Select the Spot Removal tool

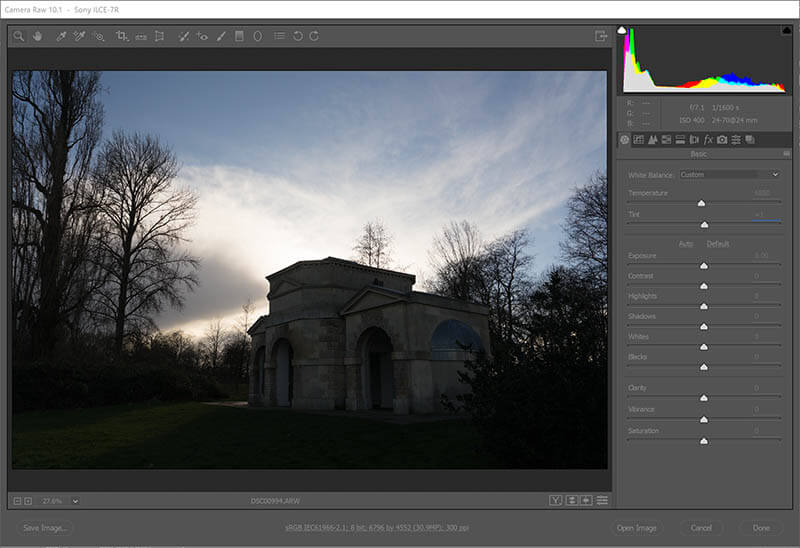(x=184, y=36)
